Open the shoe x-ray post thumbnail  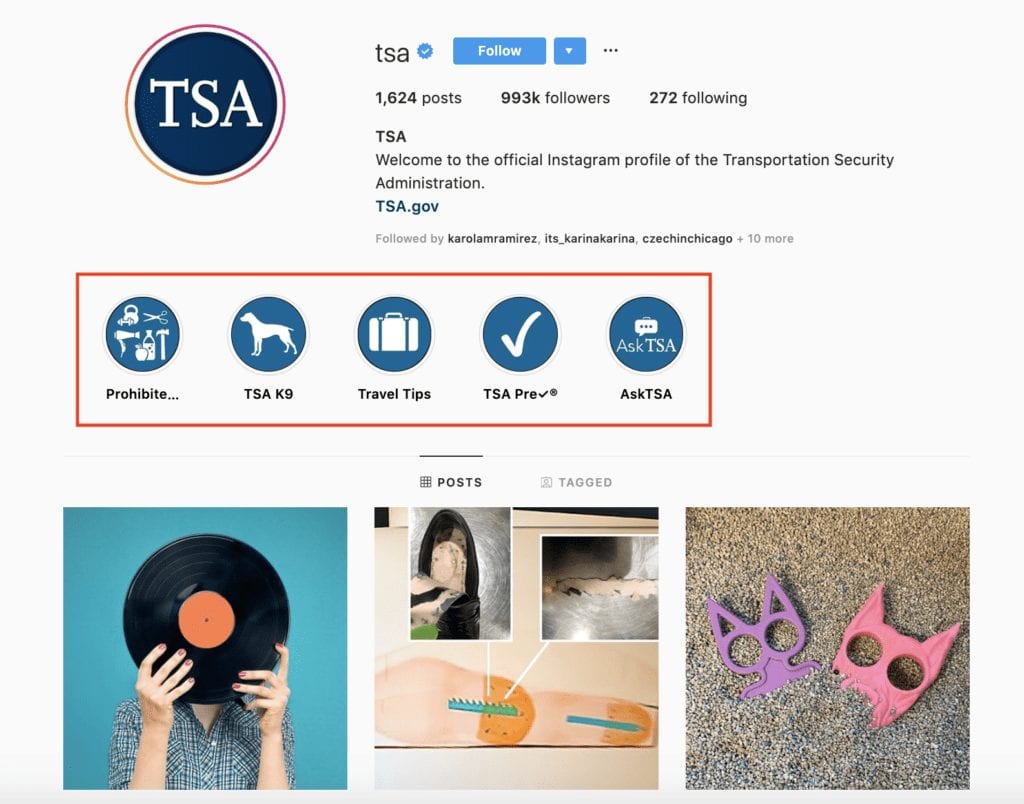[x=517, y=649]
